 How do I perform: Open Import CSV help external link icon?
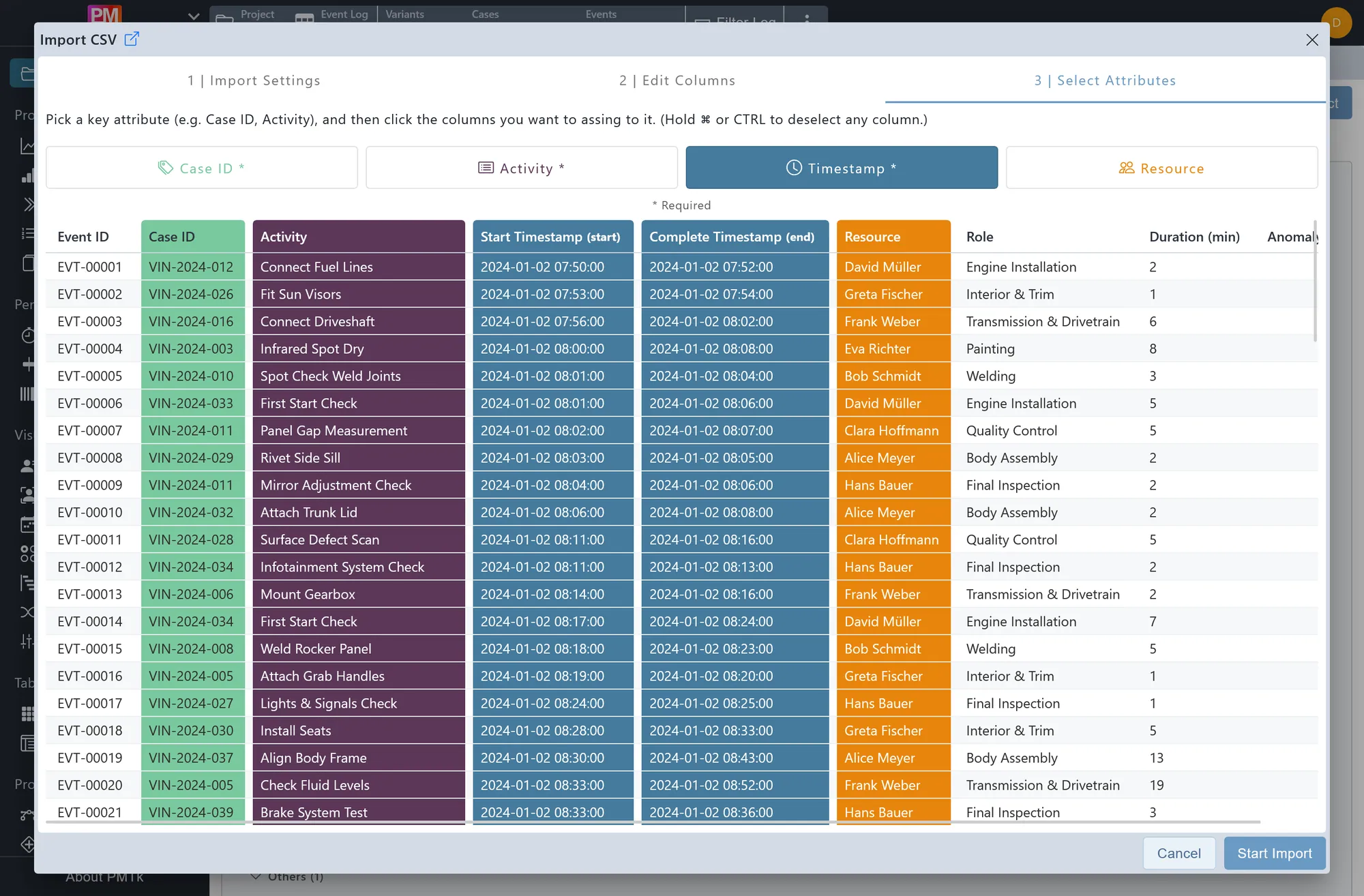pos(132,39)
